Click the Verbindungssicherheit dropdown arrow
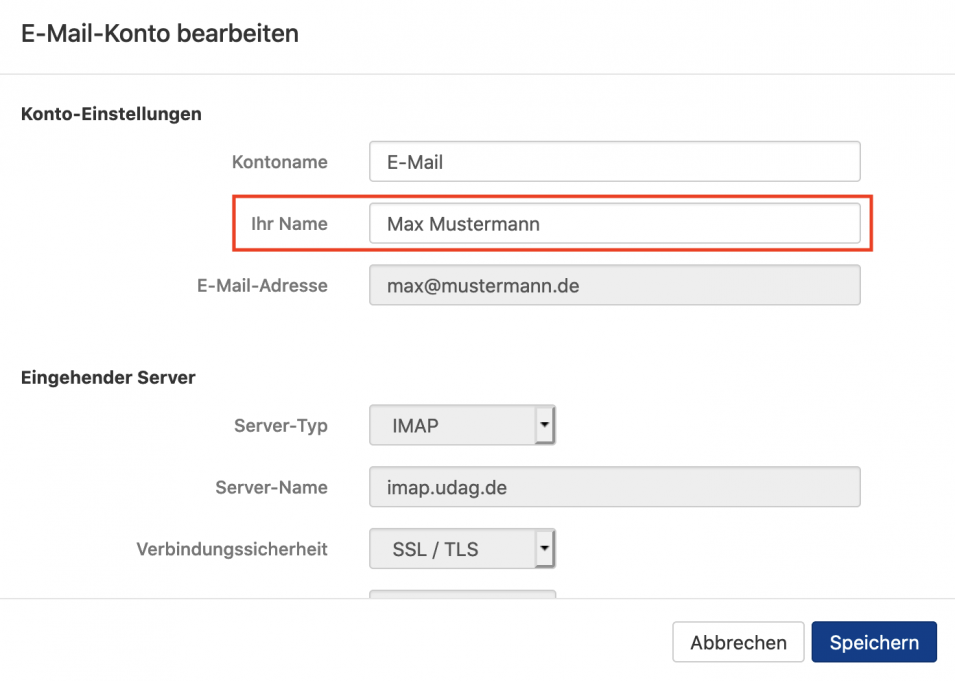The width and height of the screenshot is (955, 681). 545,548
